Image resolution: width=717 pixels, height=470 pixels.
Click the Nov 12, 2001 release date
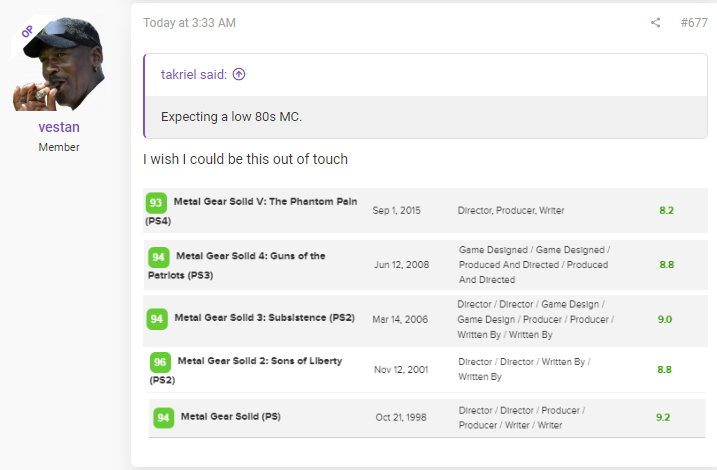tap(401, 369)
